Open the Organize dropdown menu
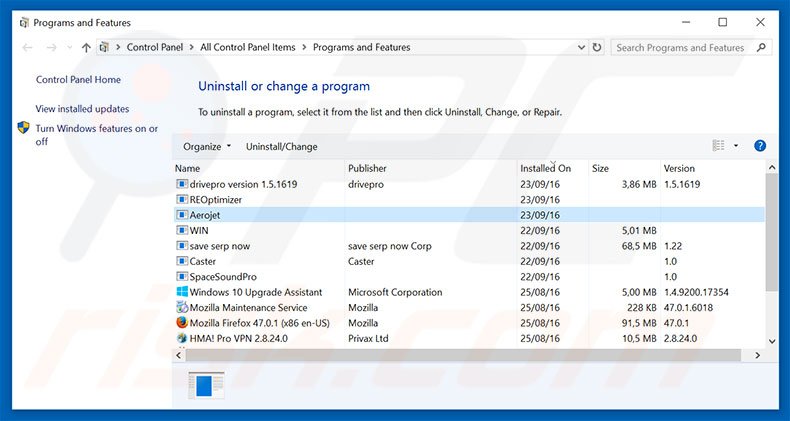 coord(207,147)
